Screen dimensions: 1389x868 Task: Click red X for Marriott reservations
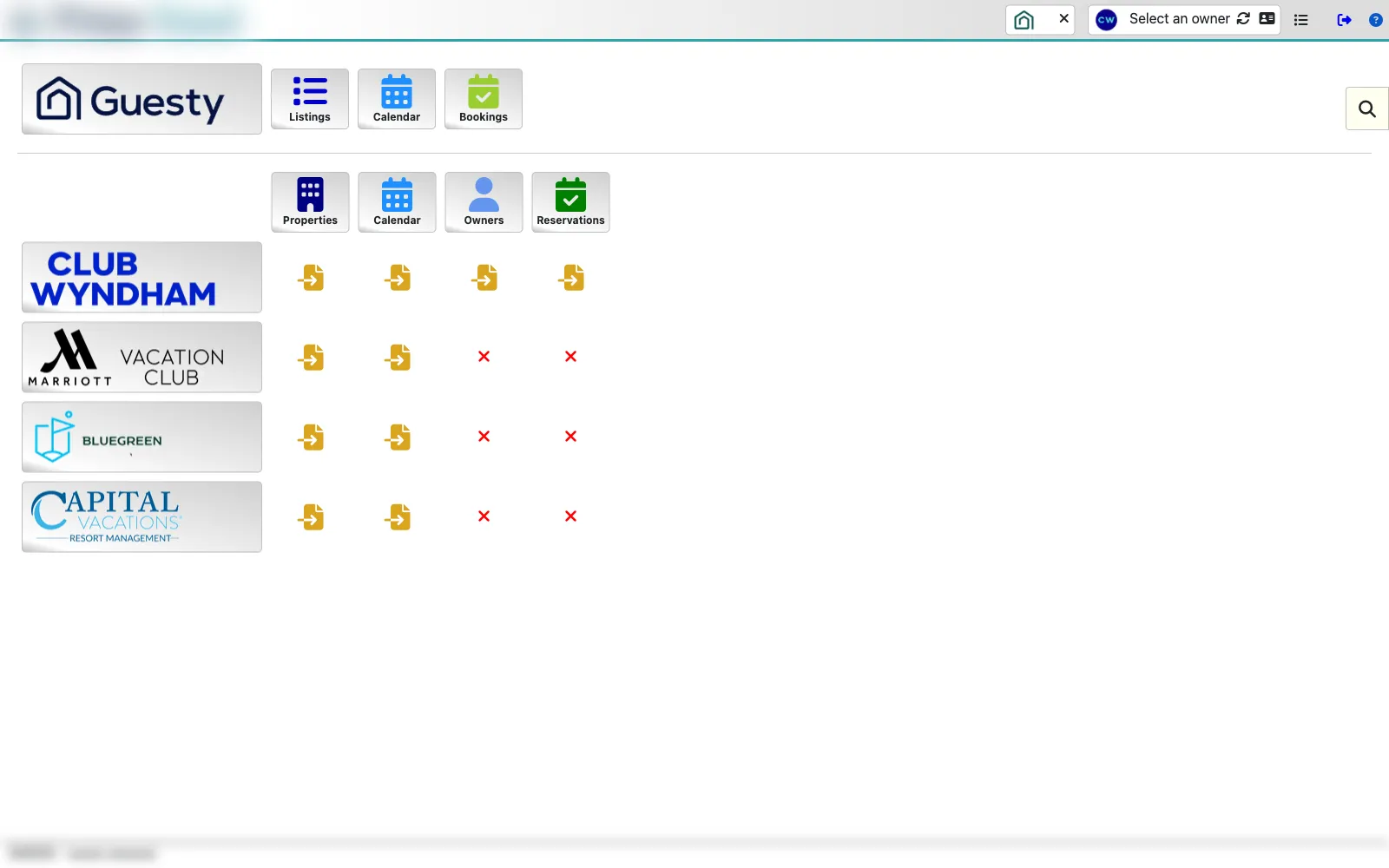tap(571, 357)
